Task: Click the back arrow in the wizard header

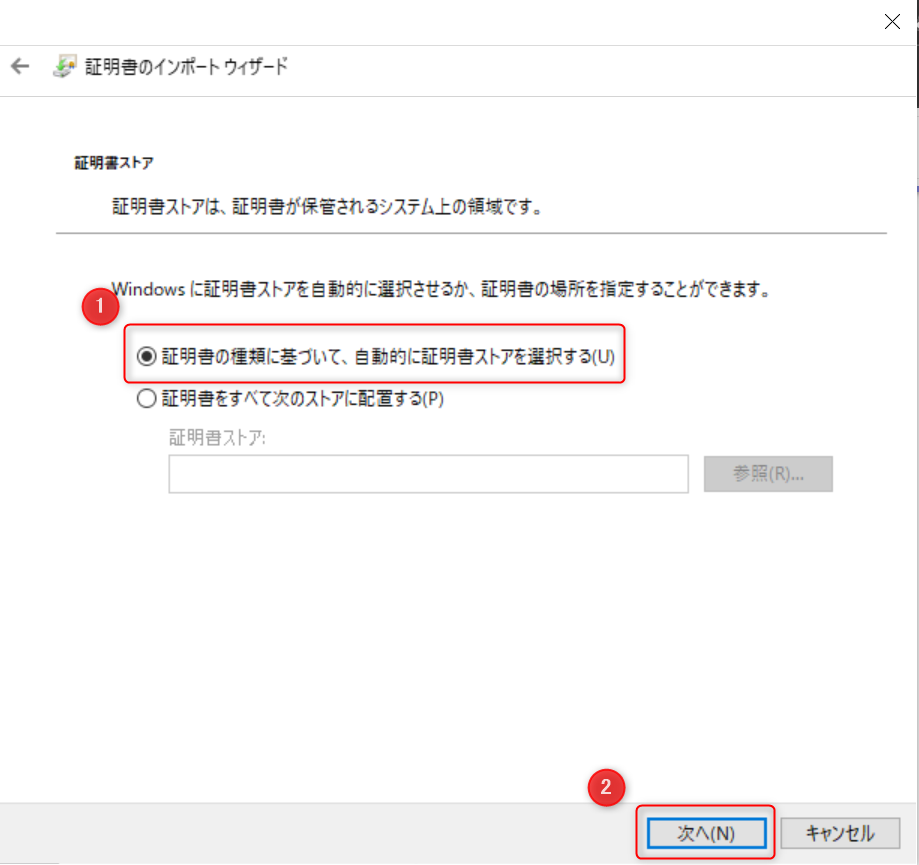Action: (20, 67)
